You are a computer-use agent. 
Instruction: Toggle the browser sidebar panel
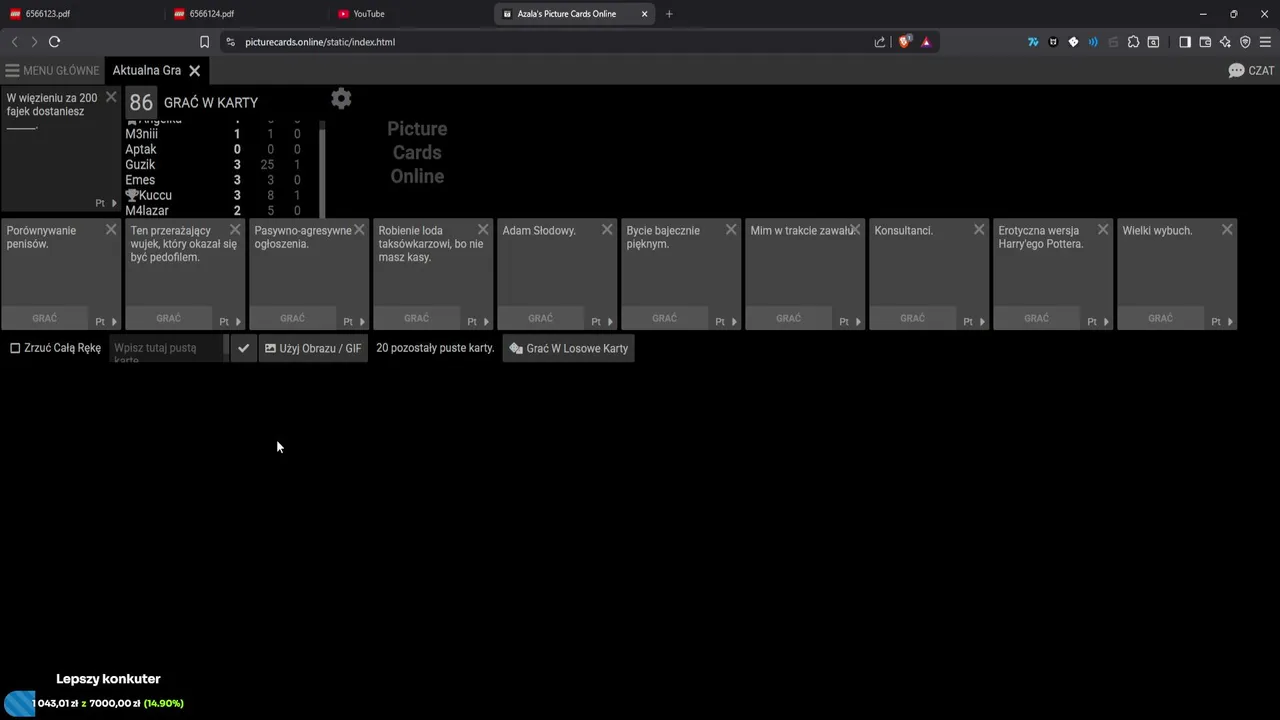1185,42
